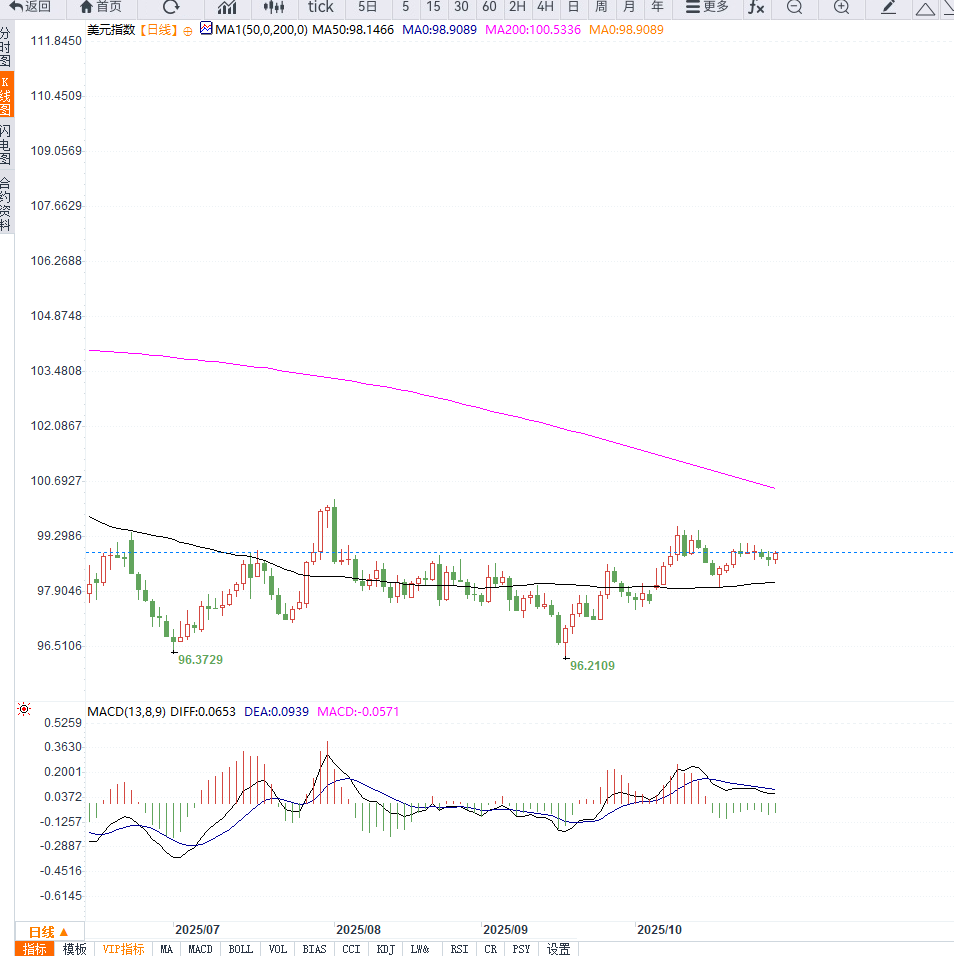Click the MACD(13,8,9) DIFF:0.0653 label

pyautogui.click(x=162, y=712)
